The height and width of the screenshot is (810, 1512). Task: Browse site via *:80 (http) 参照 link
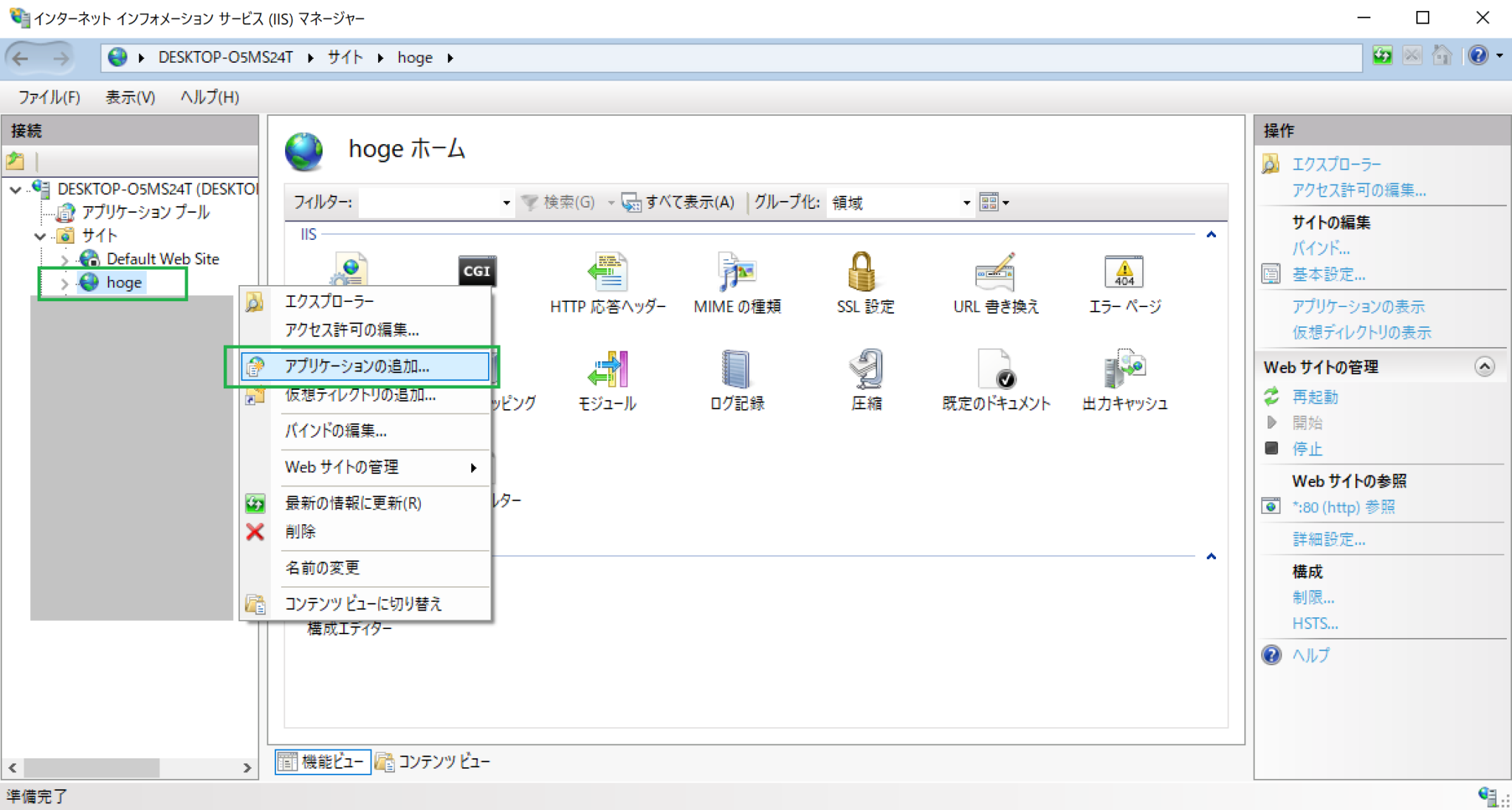[1344, 507]
